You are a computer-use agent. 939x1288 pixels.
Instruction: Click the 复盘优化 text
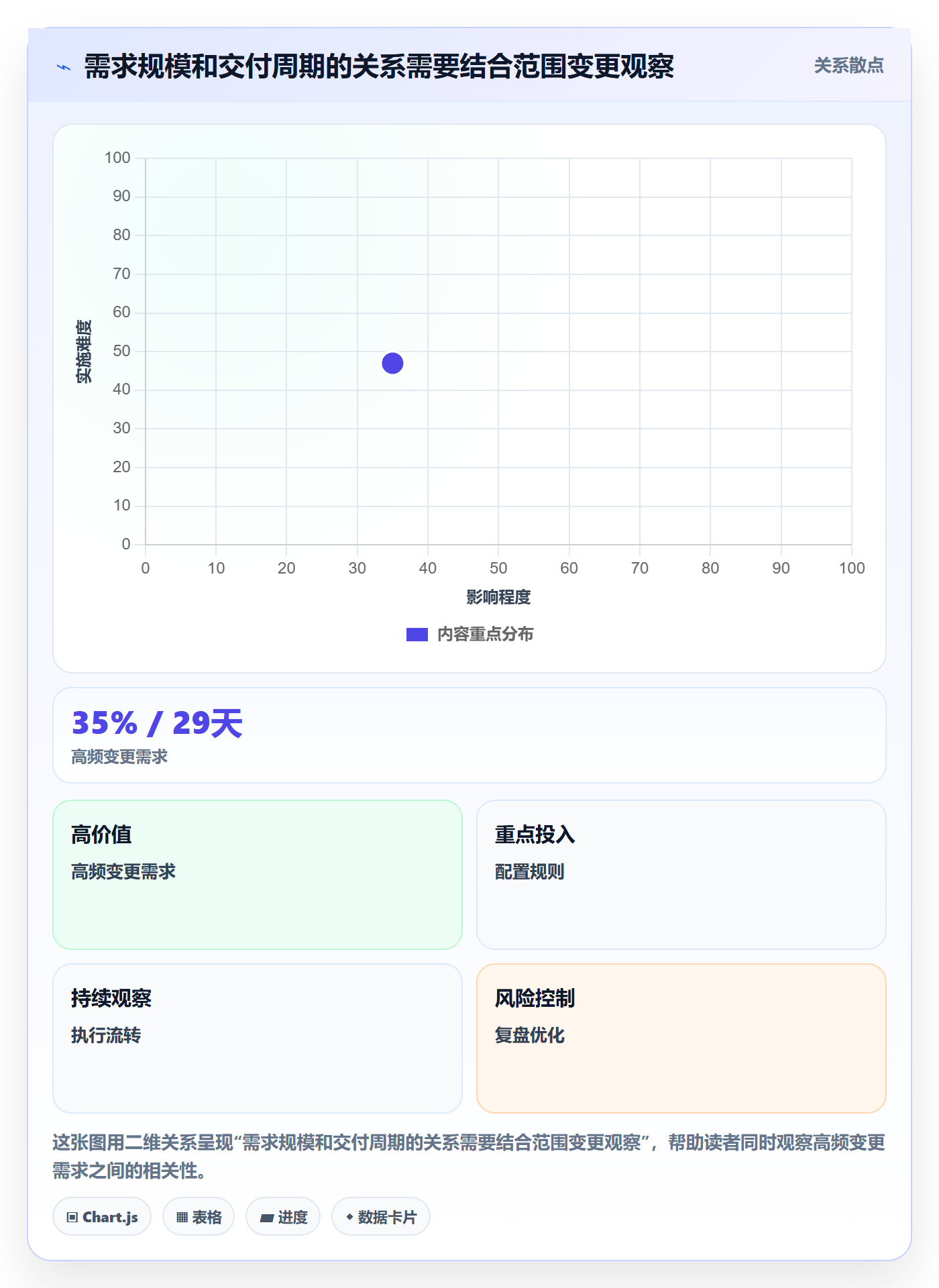pos(529,1035)
